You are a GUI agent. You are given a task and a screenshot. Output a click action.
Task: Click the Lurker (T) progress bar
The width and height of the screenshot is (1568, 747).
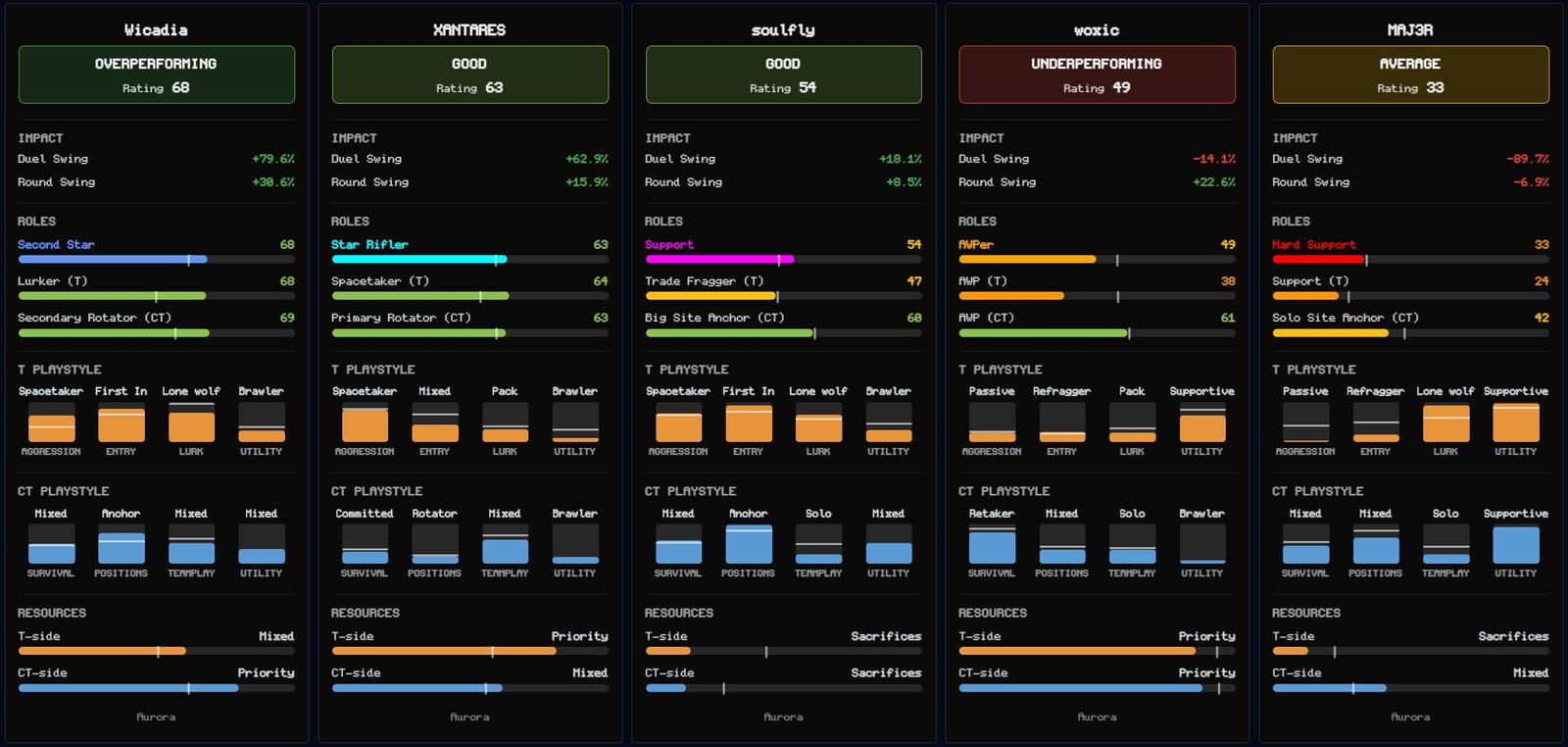[x=157, y=296]
